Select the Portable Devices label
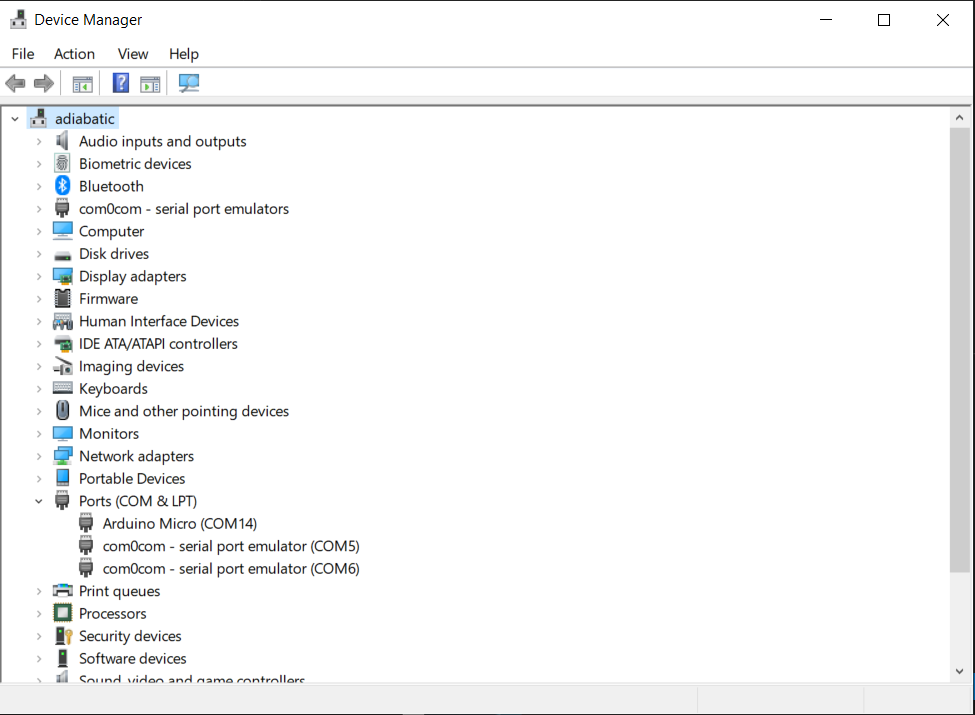Viewport: 975px width, 715px height. pyautogui.click(x=132, y=478)
